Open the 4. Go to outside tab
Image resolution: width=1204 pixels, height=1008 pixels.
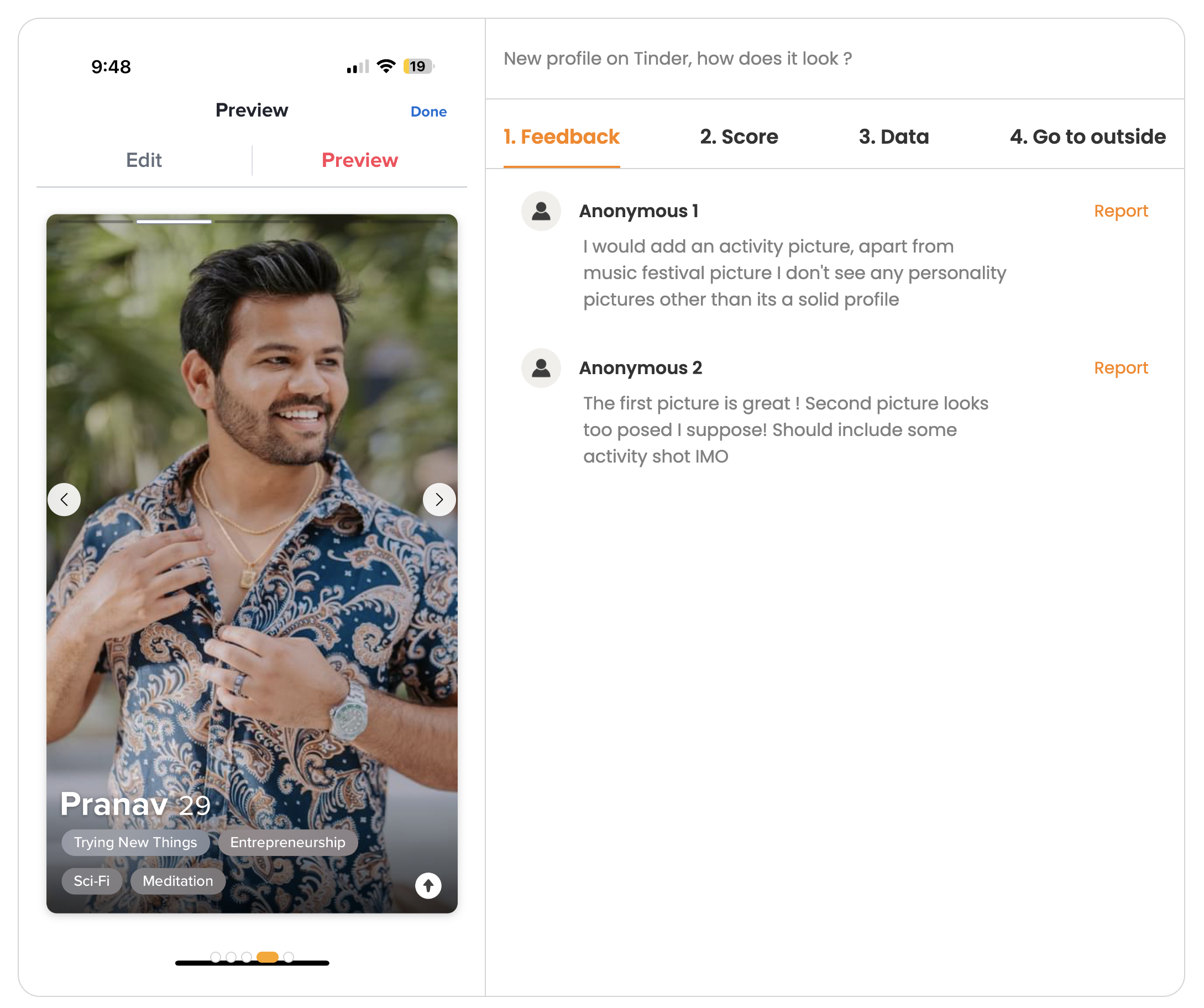tap(1087, 137)
